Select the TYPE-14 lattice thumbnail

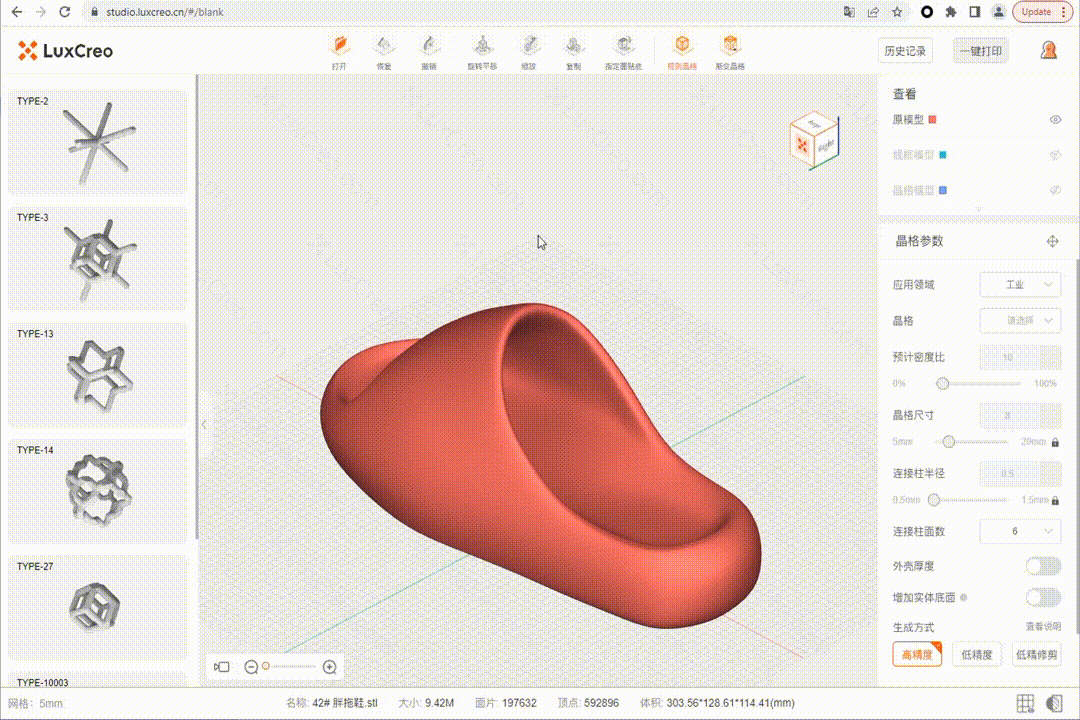coord(97,491)
